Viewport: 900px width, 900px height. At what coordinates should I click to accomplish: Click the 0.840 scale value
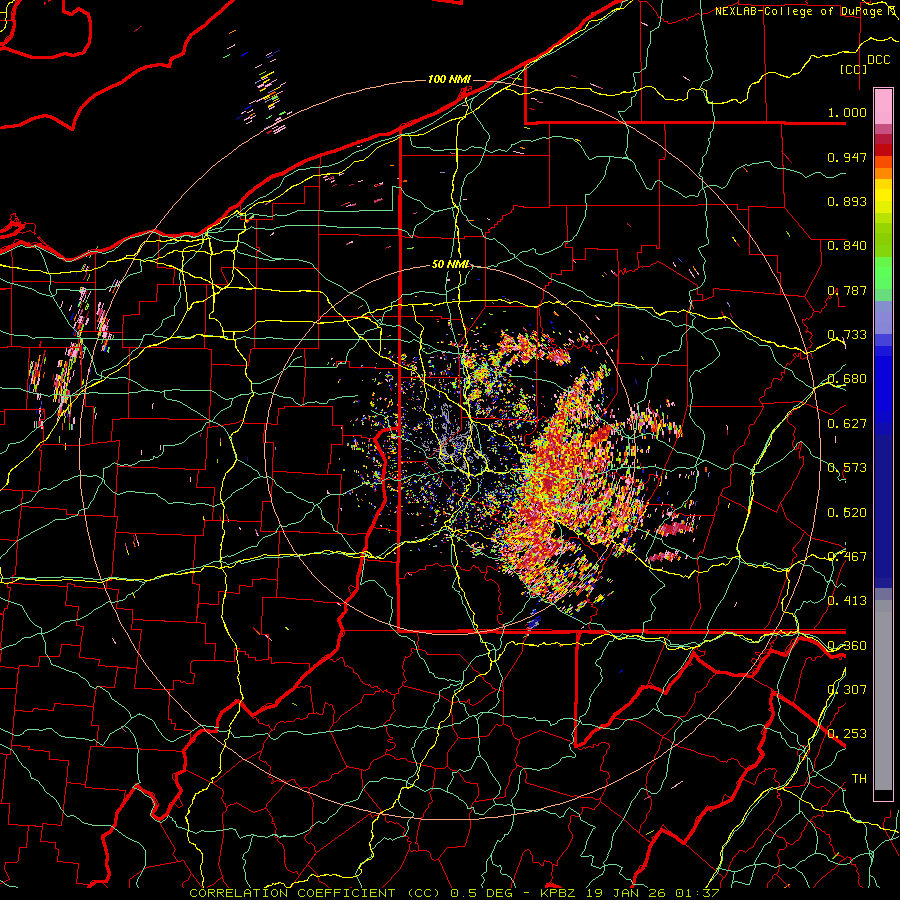[847, 246]
